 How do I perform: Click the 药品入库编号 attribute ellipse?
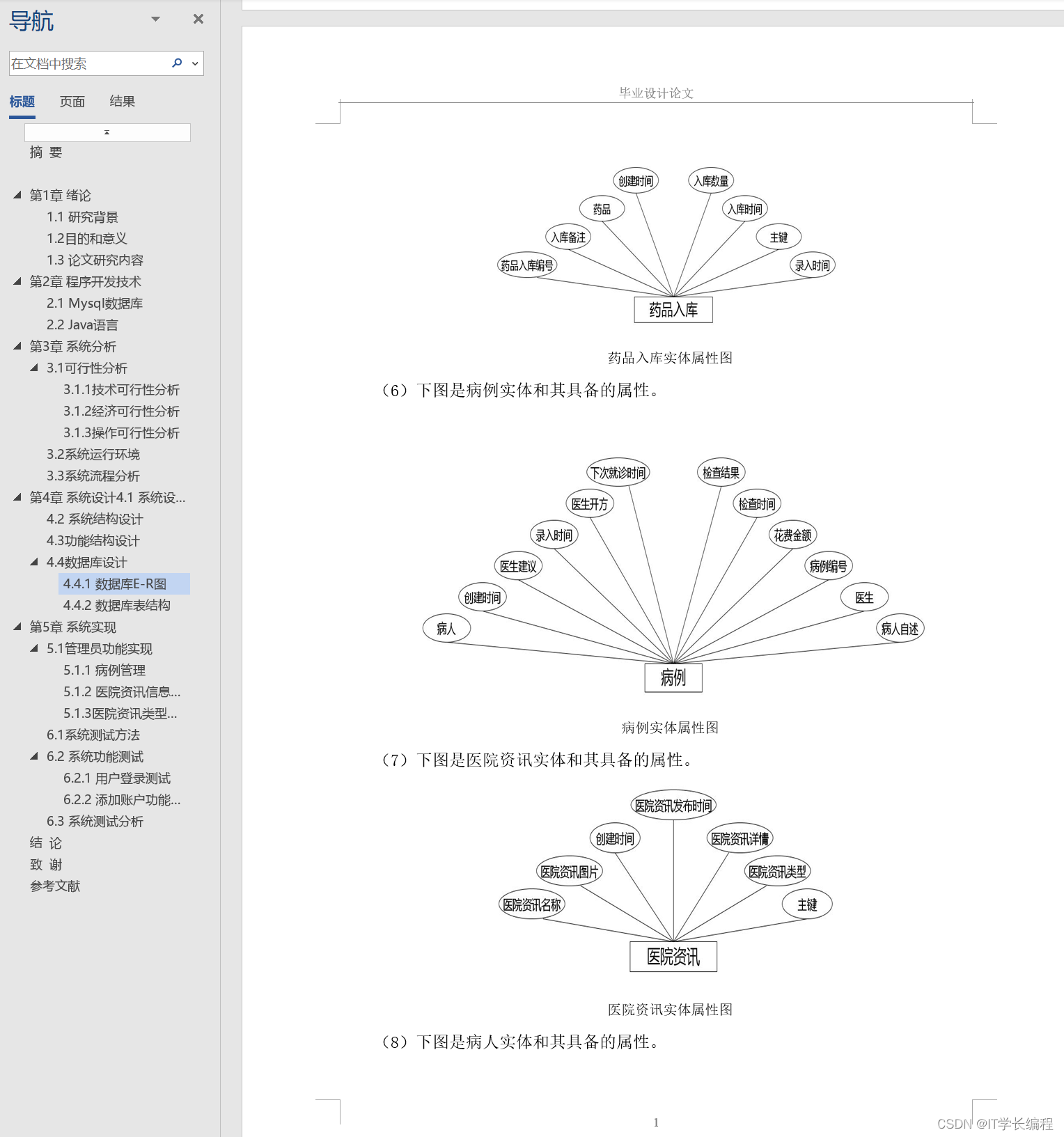coord(527,265)
